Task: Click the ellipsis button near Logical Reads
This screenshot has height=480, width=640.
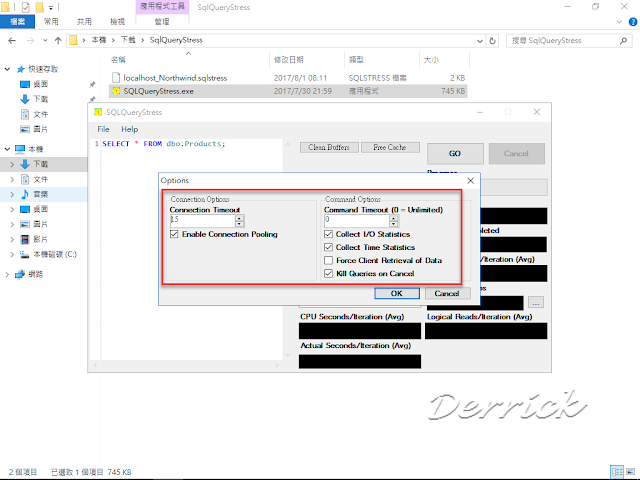Action: pos(536,302)
